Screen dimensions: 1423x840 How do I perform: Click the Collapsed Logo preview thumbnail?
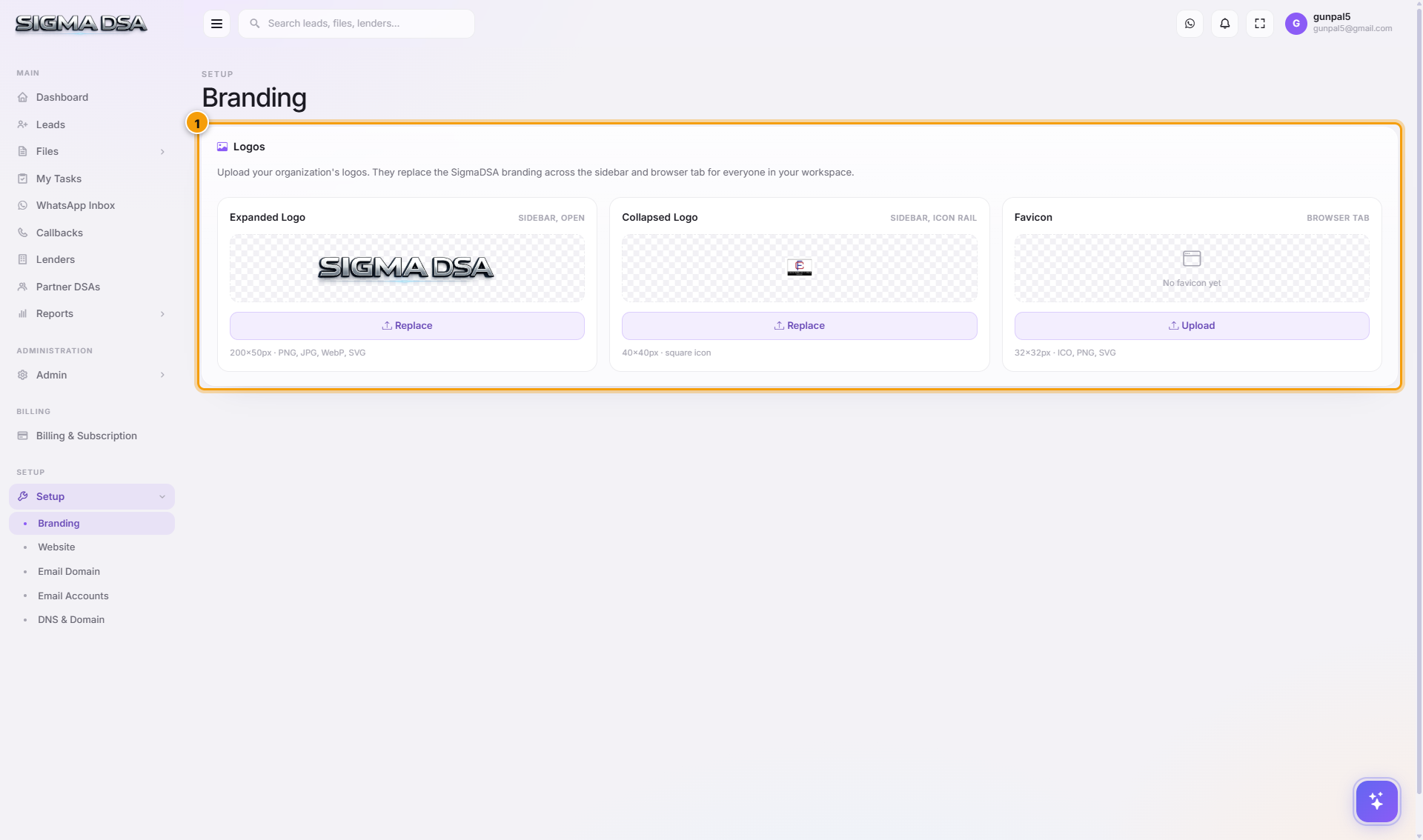(x=799, y=267)
